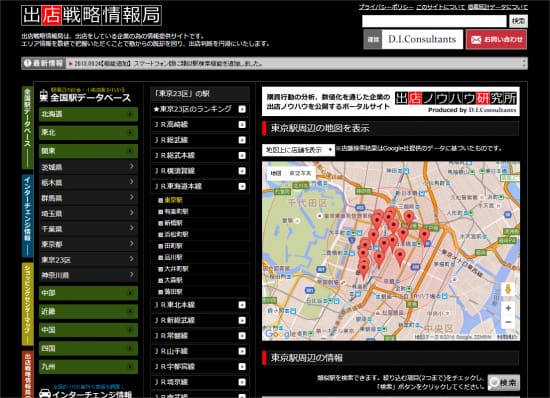Focus the site search text field
Image resolution: width=550 pixels, height=398 pixels.
(434, 21)
